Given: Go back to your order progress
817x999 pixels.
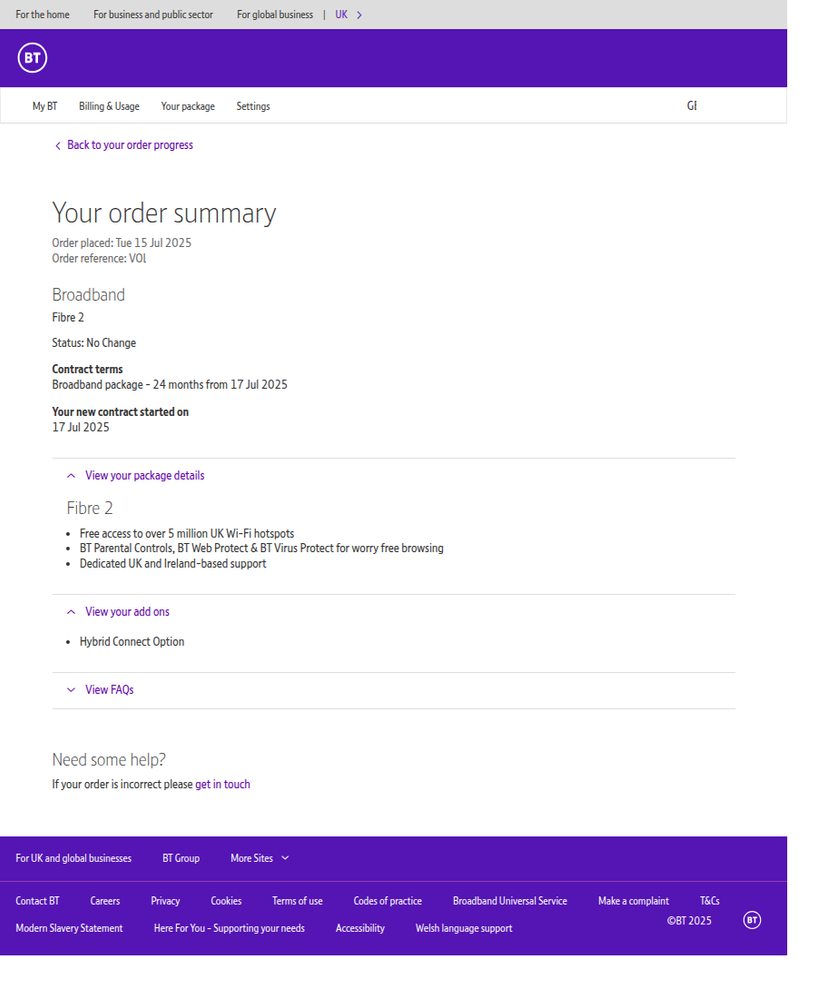Looking at the screenshot, I should pos(129,145).
